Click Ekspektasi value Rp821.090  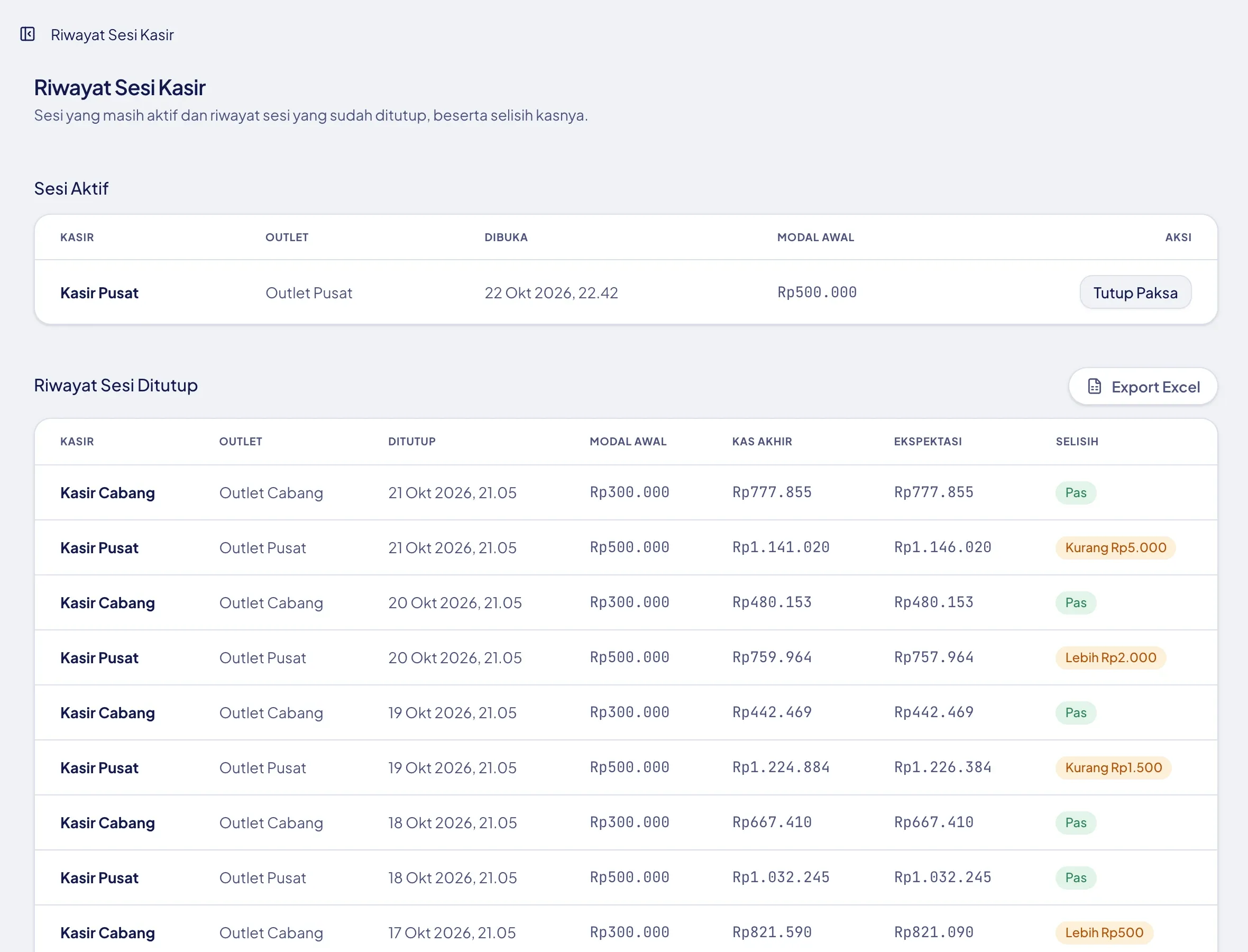pyautogui.click(x=933, y=931)
